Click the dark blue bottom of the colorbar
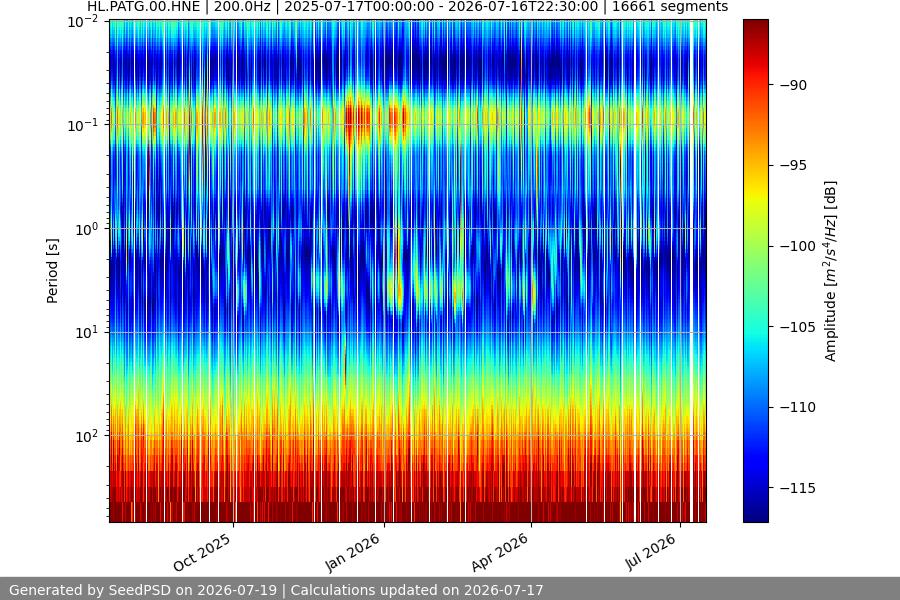Viewport: 900px width, 600px height. coord(755,514)
